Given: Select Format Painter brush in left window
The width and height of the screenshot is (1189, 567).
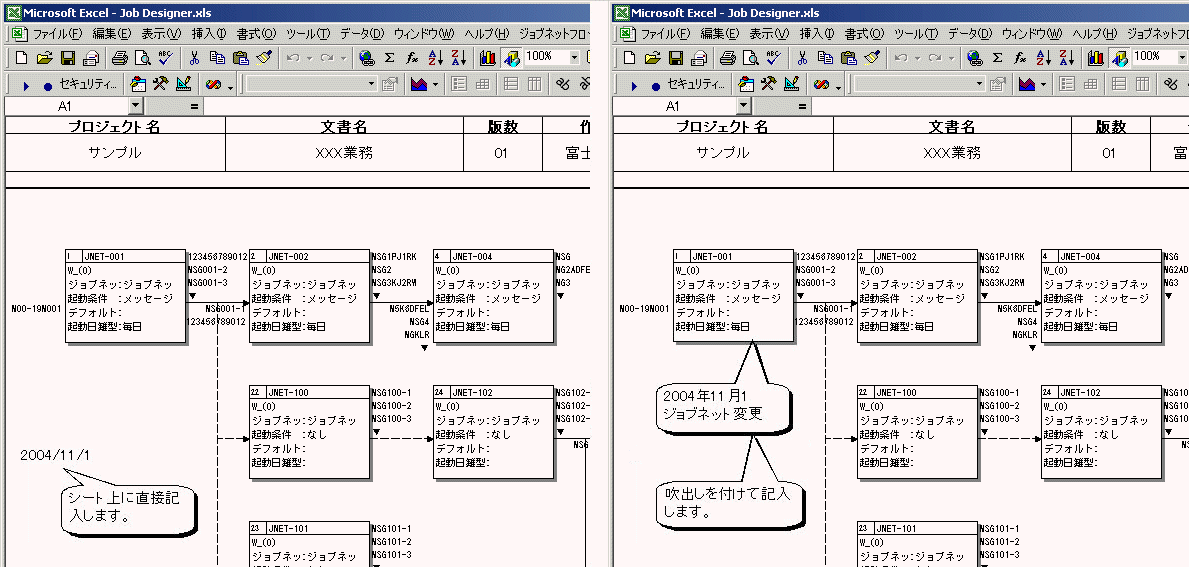Looking at the screenshot, I should 264,58.
